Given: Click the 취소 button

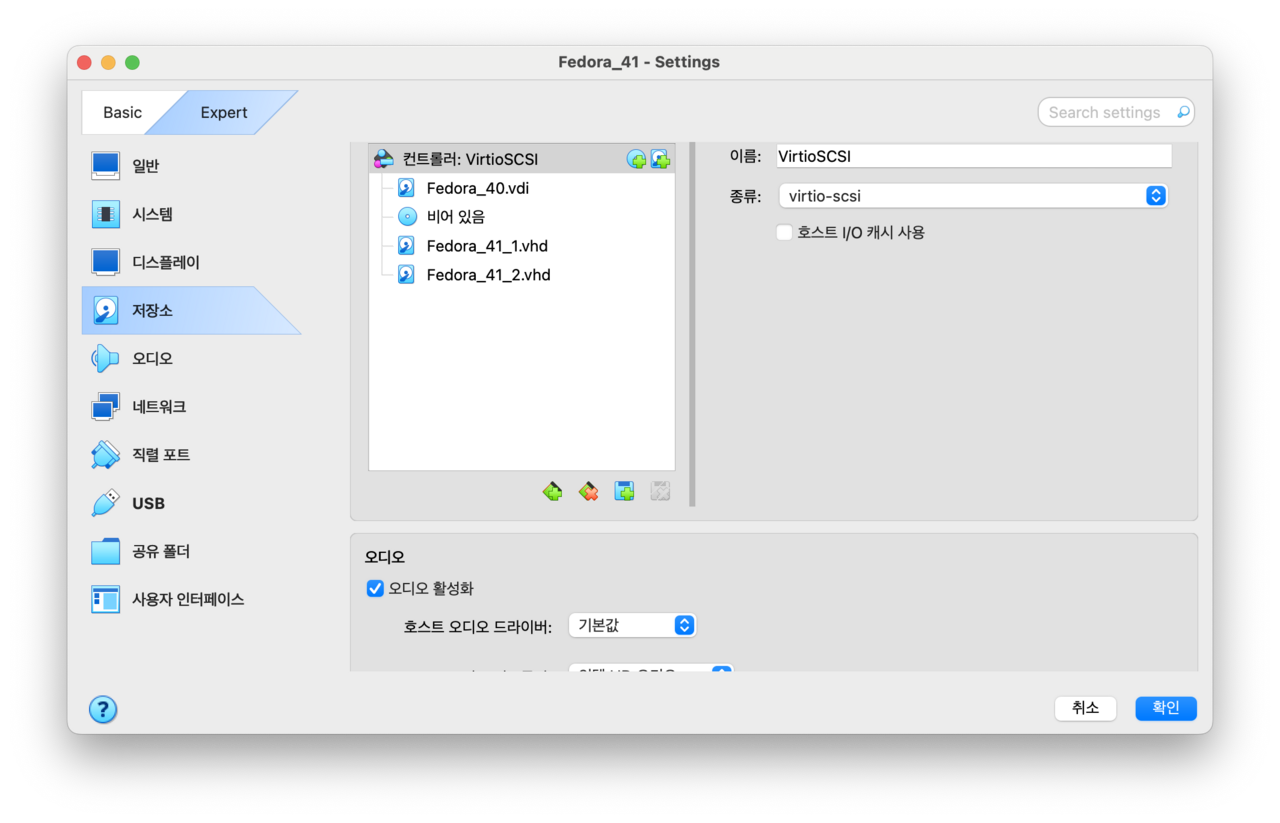Looking at the screenshot, I should 1085,708.
